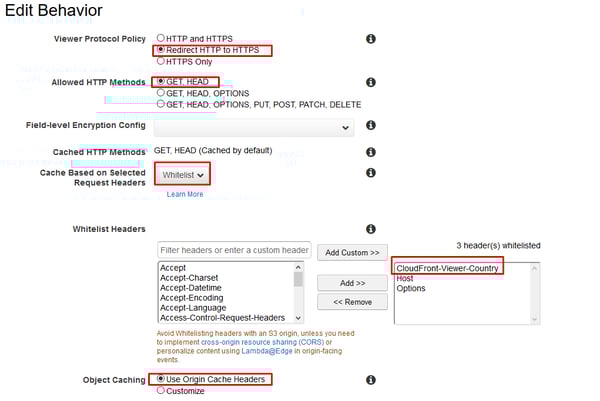Image resolution: width=600 pixels, height=401 pixels.
Task: Select whitelisted Options header
Action: point(411,288)
